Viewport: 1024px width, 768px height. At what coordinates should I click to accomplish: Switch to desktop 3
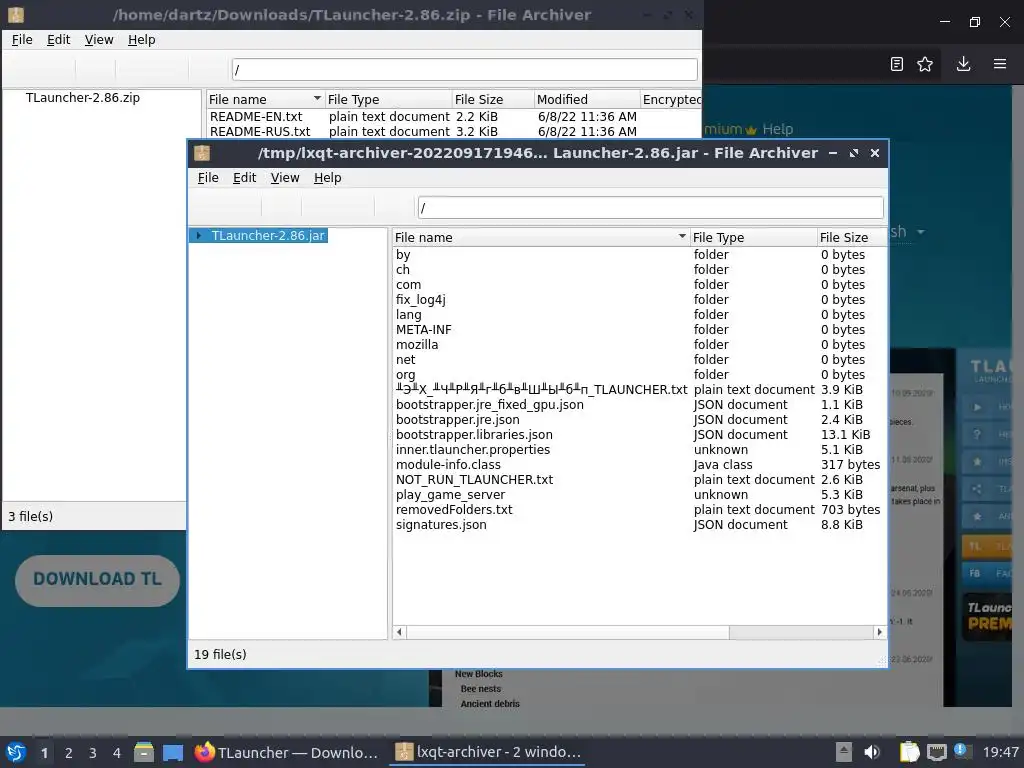[x=93, y=753]
